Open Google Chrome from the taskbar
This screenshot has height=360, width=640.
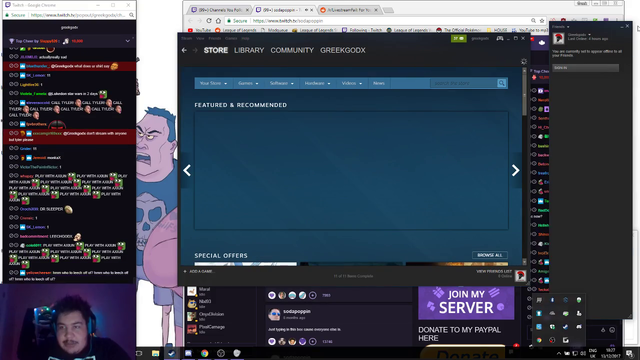coord(204,353)
